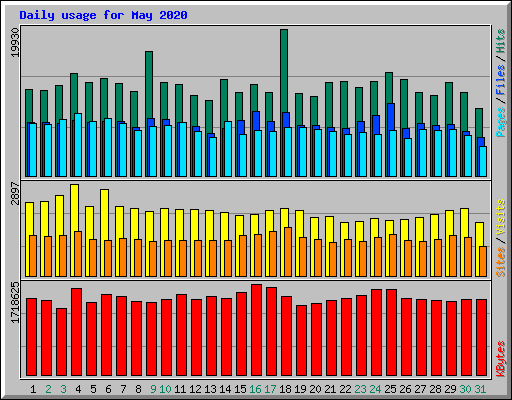The image size is (512, 400).
Task: Click the day 18 x-axis label
Action: (x=285, y=389)
